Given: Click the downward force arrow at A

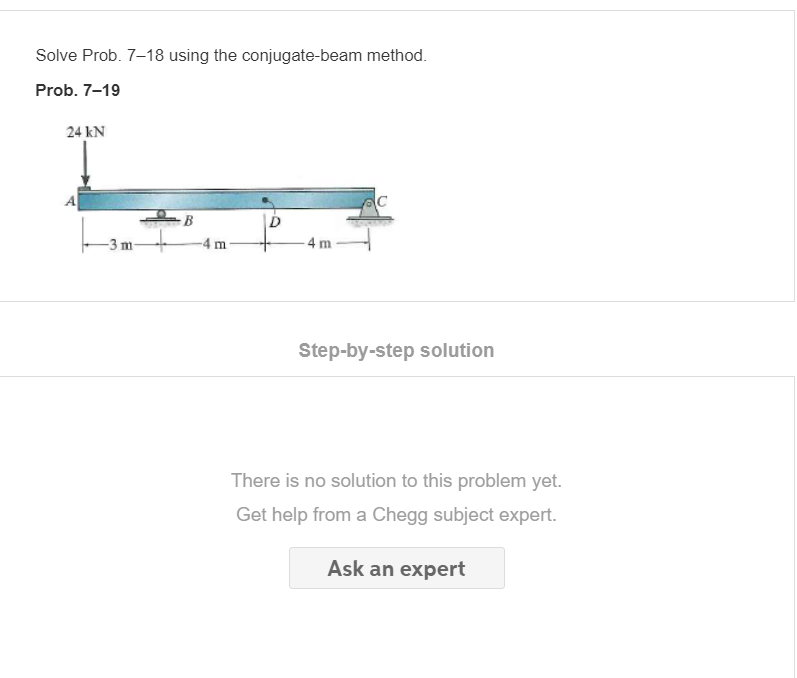Looking at the screenshot, I should click(85, 164).
